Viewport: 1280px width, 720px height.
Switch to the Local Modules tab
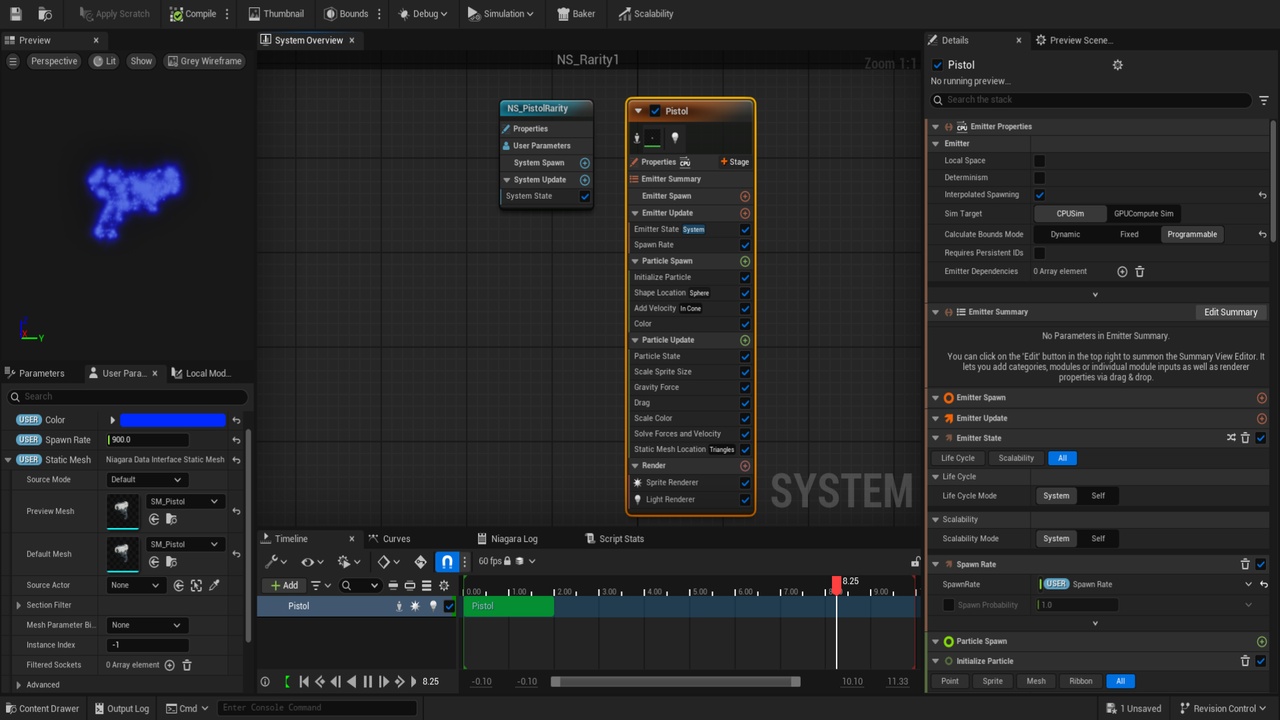pos(201,373)
